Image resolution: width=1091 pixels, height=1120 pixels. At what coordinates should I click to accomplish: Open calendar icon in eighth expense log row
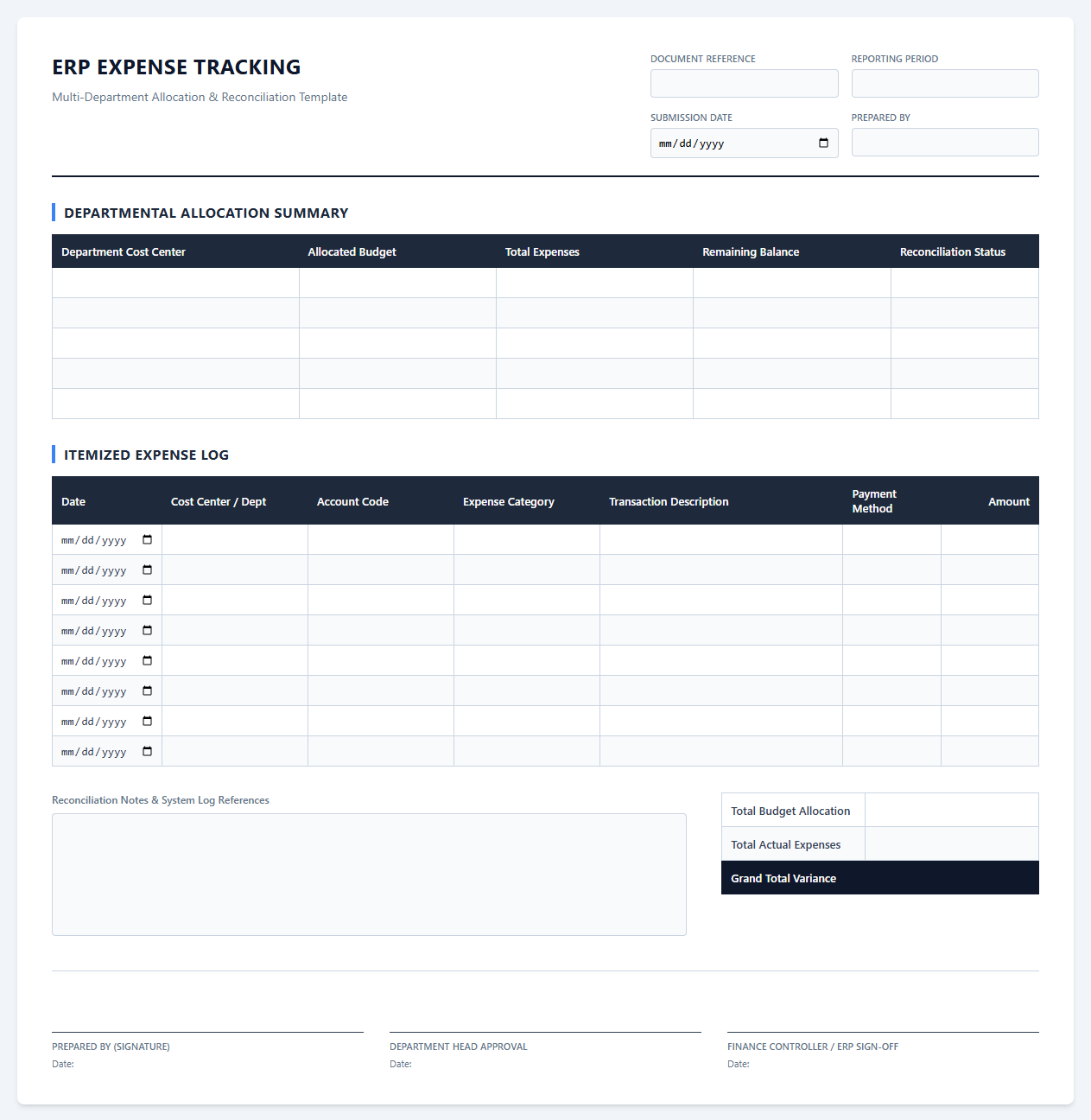pyautogui.click(x=147, y=752)
